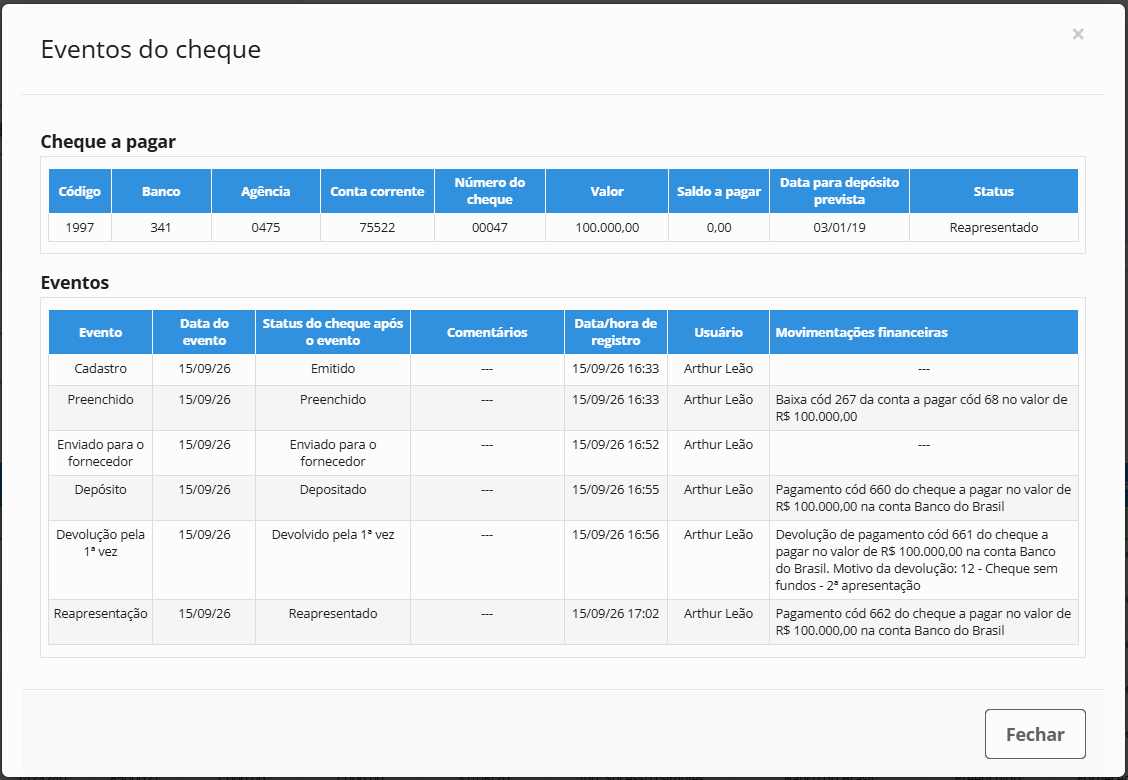Click the Fechar button
The width and height of the screenshot is (1128, 780).
coord(1034,734)
